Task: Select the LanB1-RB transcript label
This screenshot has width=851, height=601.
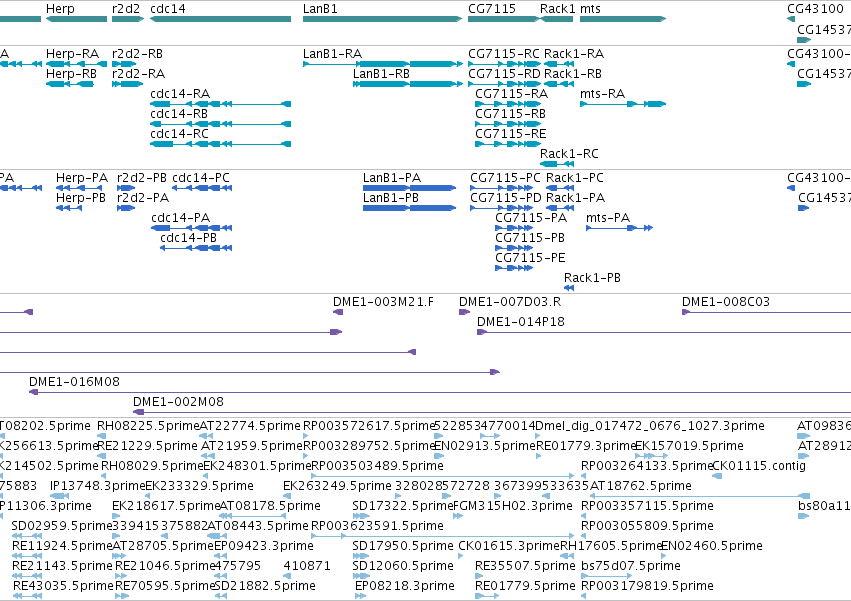Action: 382,74
